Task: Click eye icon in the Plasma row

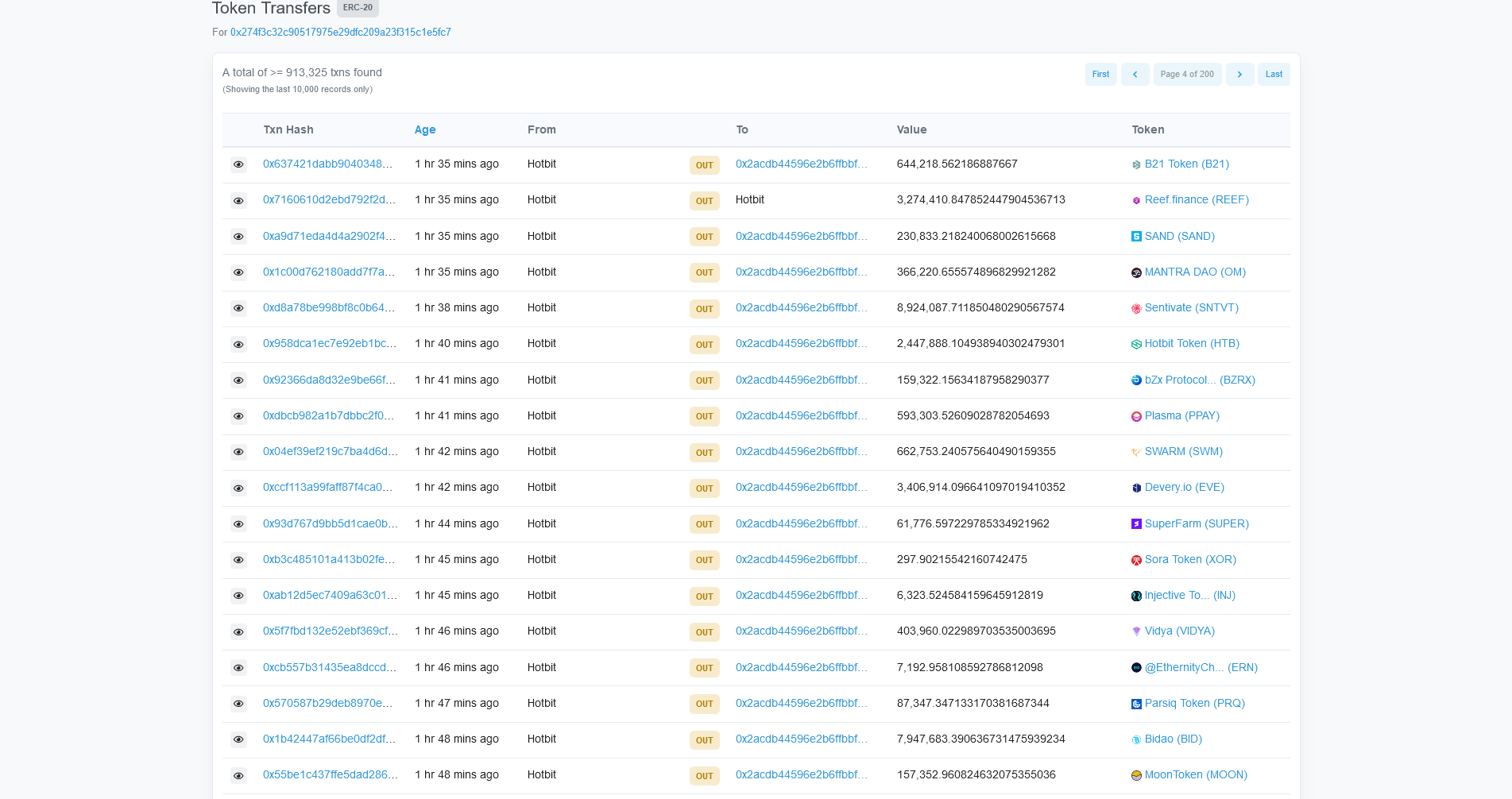Action: 238,416
